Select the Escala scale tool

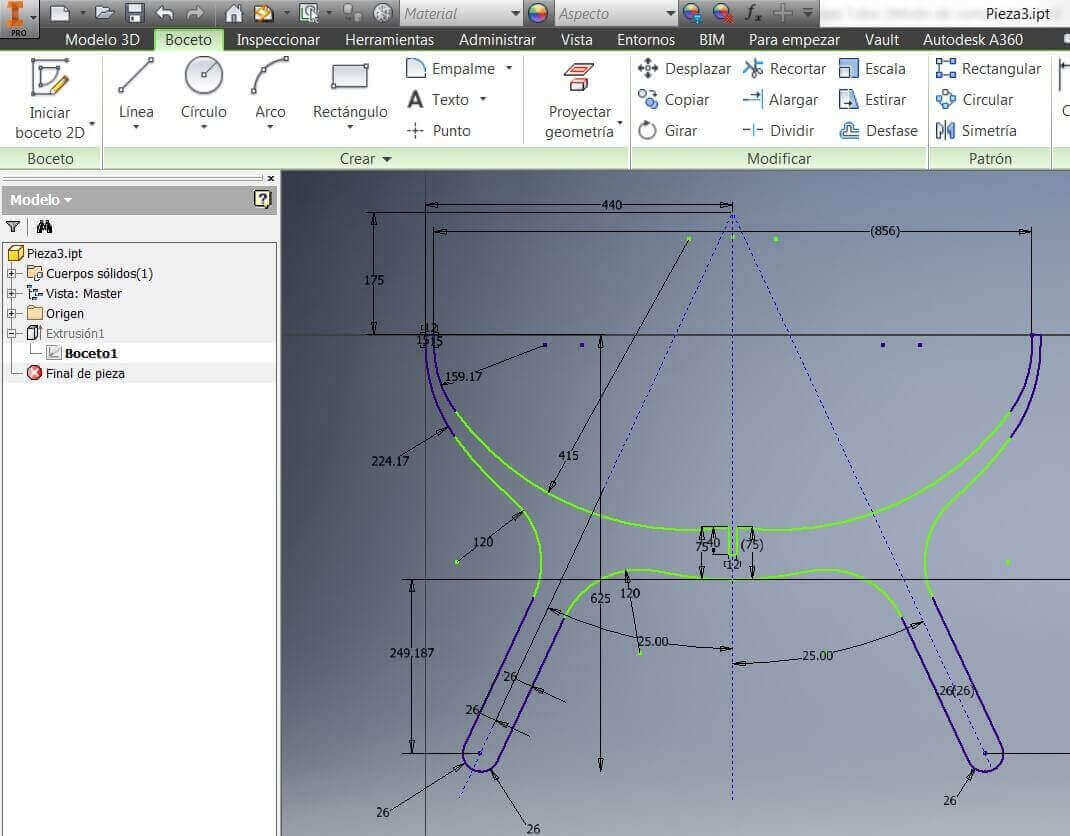[872, 68]
